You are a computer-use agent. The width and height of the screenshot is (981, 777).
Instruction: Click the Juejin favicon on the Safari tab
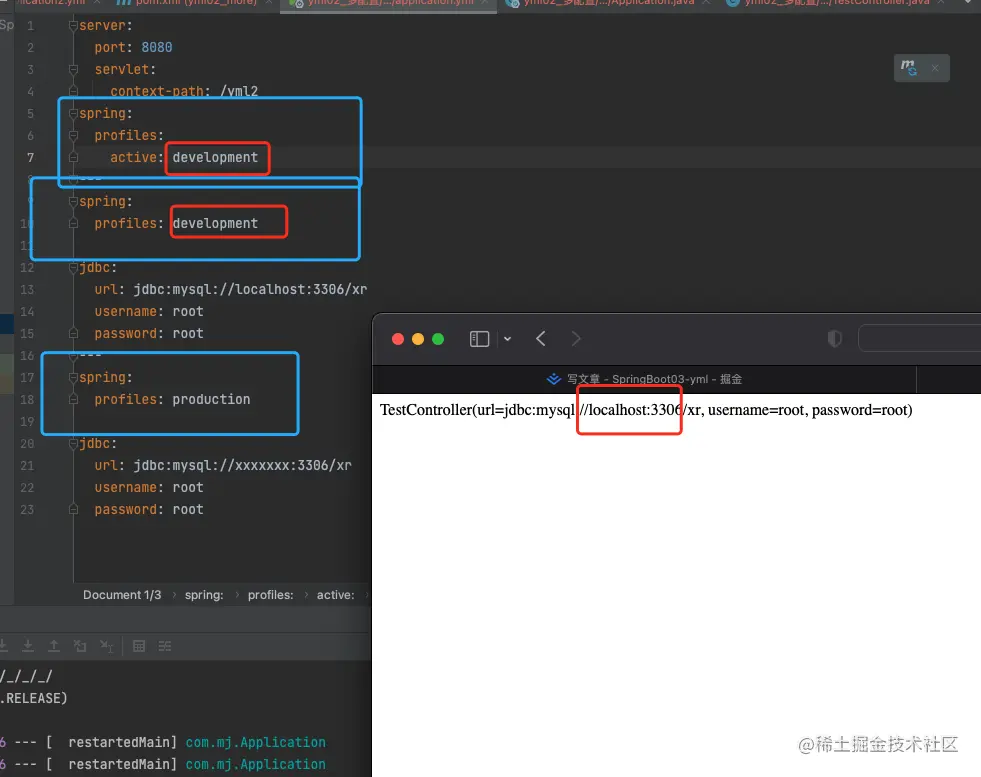[x=554, y=379]
